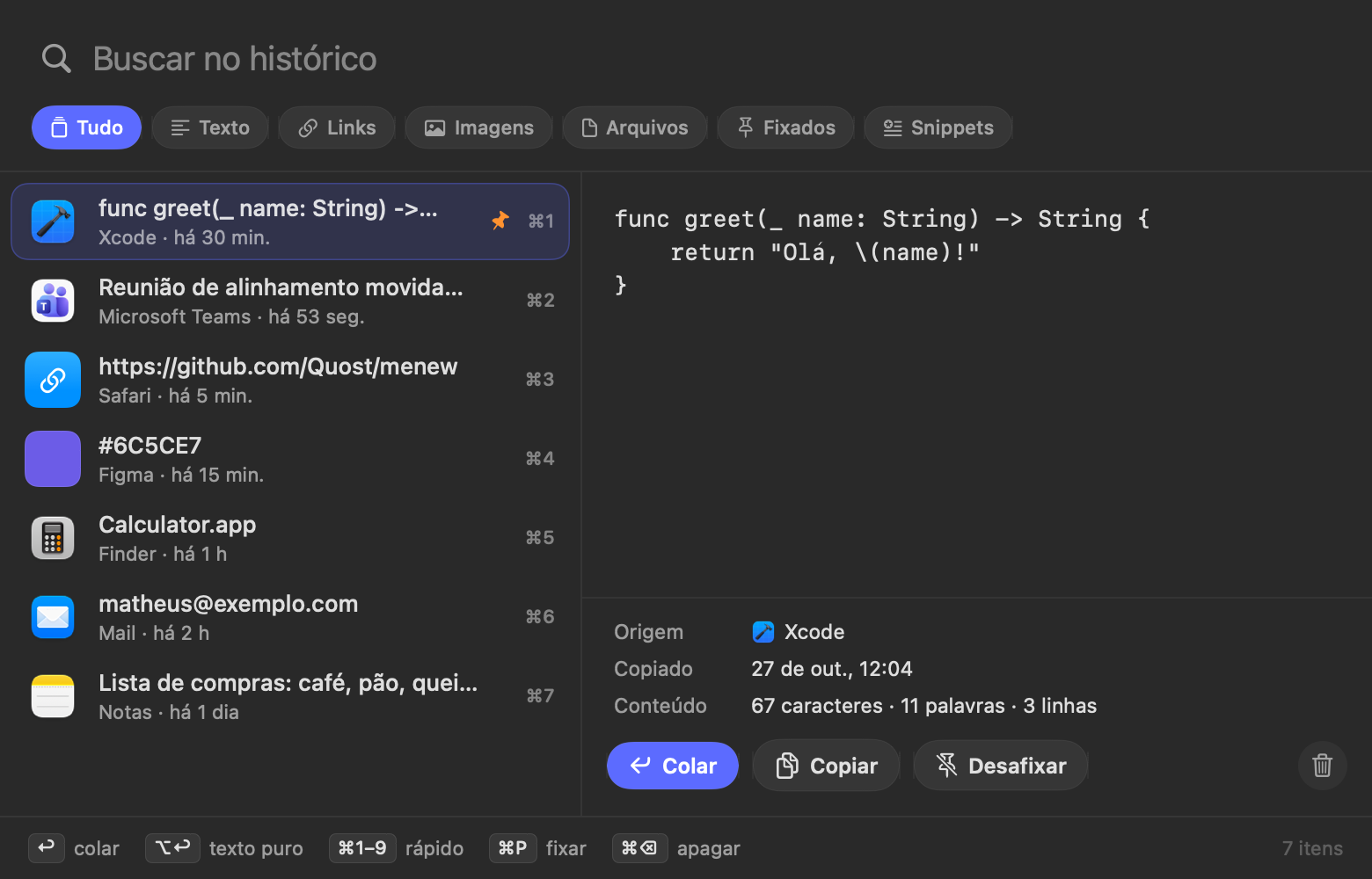Select the Reunião de alinhamento movida entry
The height and width of the screenshot is (879, 1372).
coord(290,301)
